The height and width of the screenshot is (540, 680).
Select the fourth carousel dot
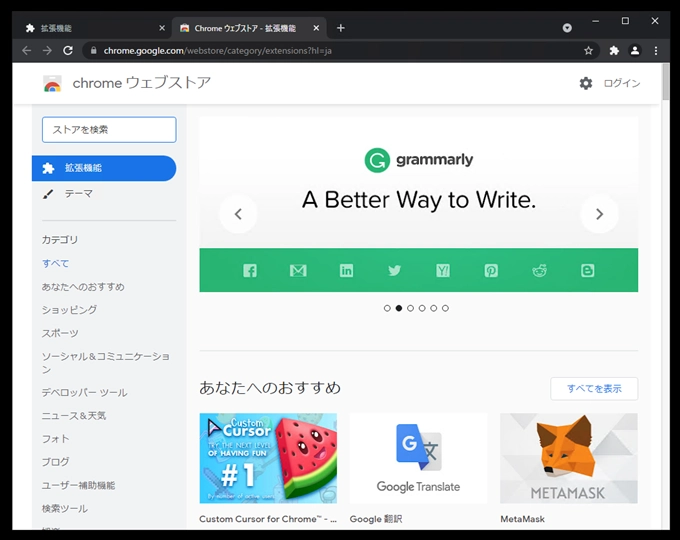point(422,308)
